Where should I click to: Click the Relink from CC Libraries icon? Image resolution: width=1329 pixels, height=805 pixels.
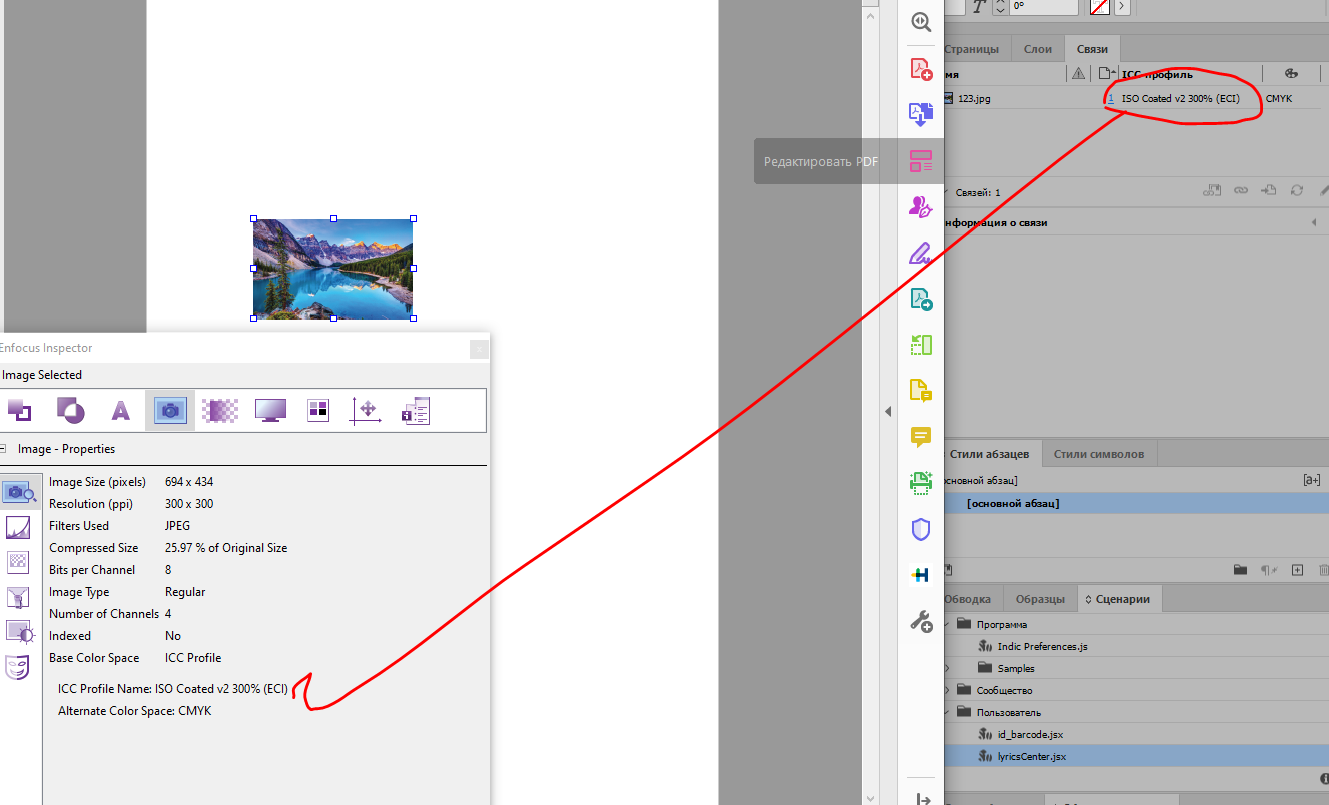1212,190
